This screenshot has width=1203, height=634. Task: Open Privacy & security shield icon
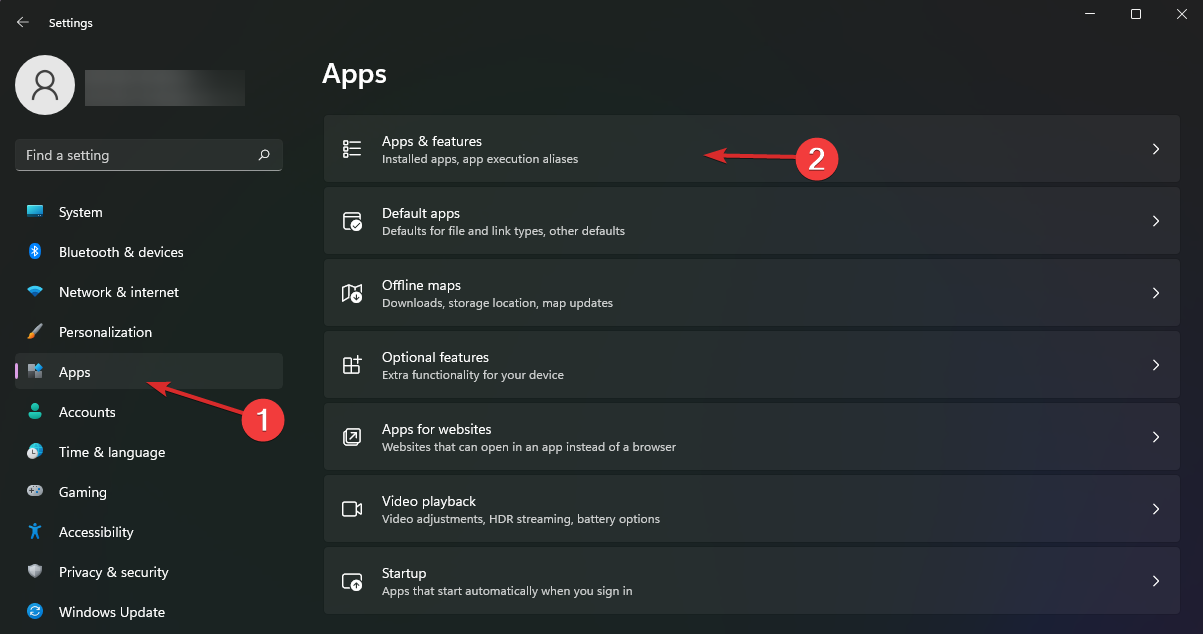click(x=34, y=572)
